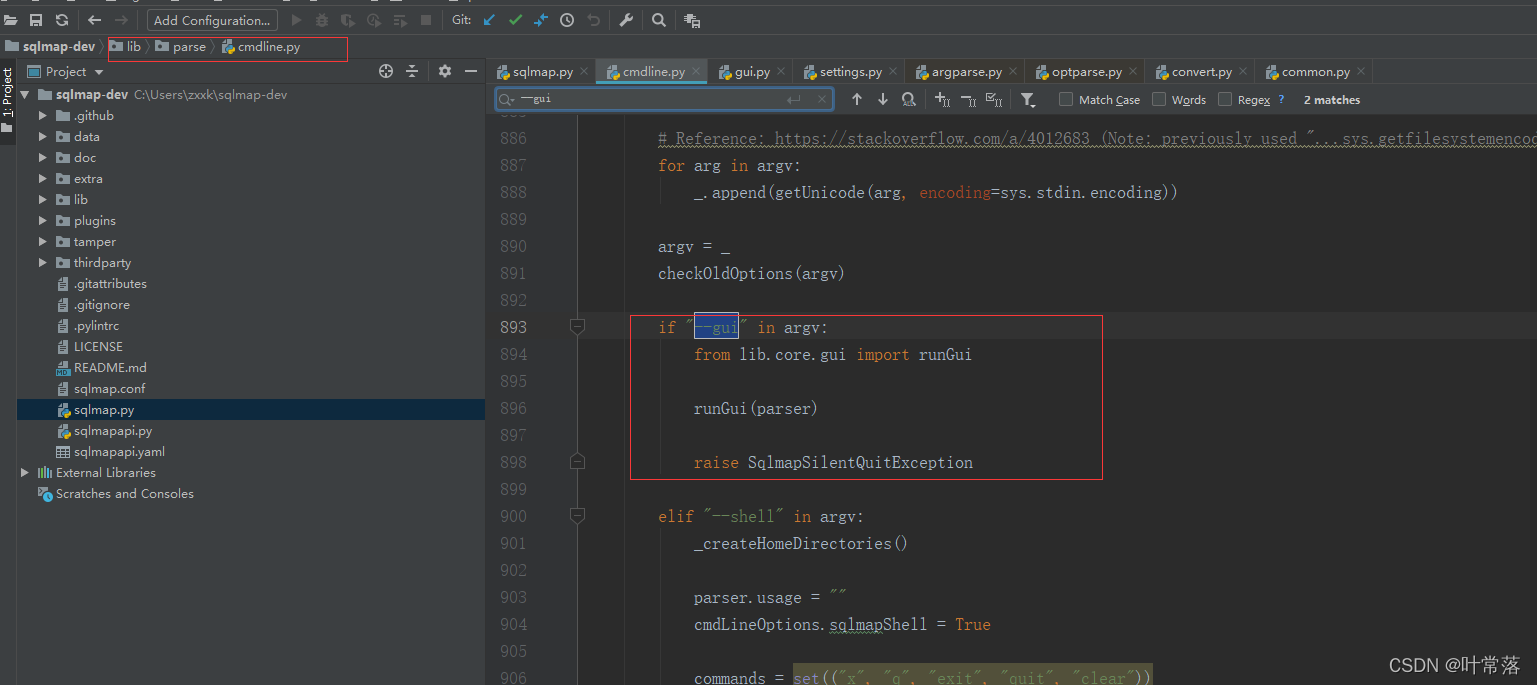Screen dimensions: 1537x685
Task: Click cmdline.py breadcrumb
Action: [261, 47]
